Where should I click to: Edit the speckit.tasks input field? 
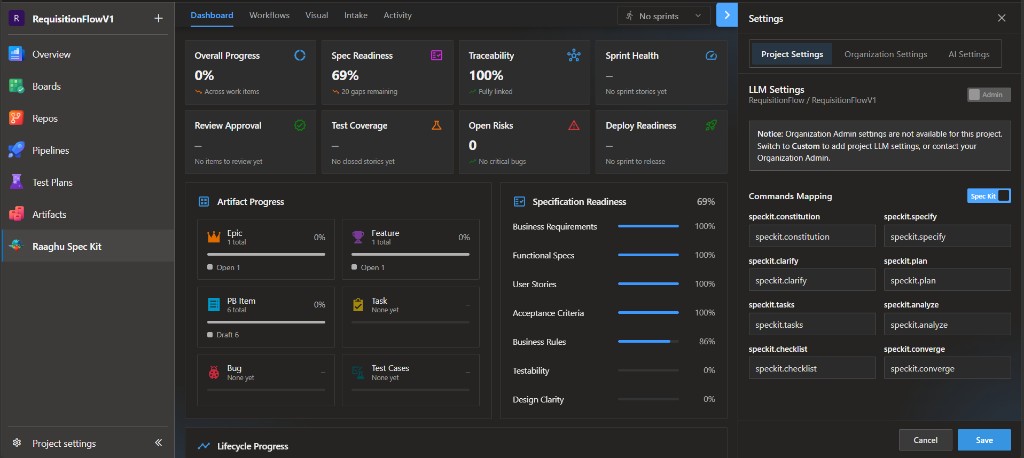(x=812, y=324)
